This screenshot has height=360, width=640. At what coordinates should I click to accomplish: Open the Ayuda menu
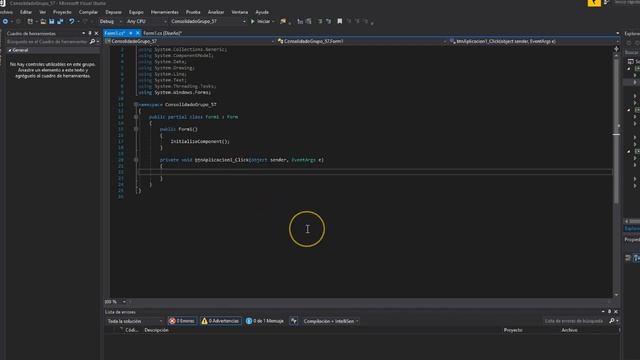(262, 12)
